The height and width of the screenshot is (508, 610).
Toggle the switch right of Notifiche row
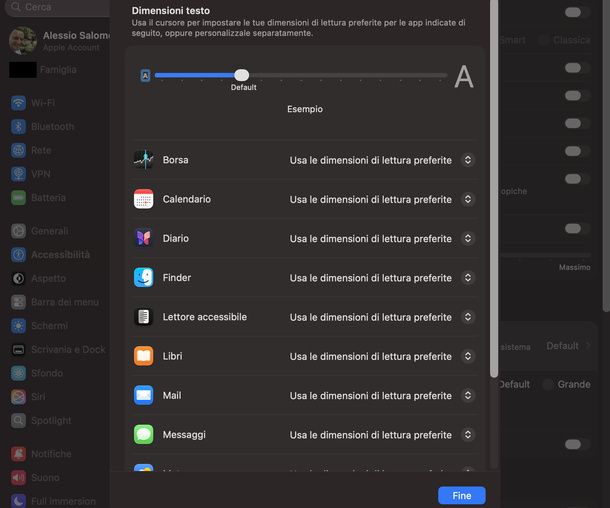click(577, 445)
